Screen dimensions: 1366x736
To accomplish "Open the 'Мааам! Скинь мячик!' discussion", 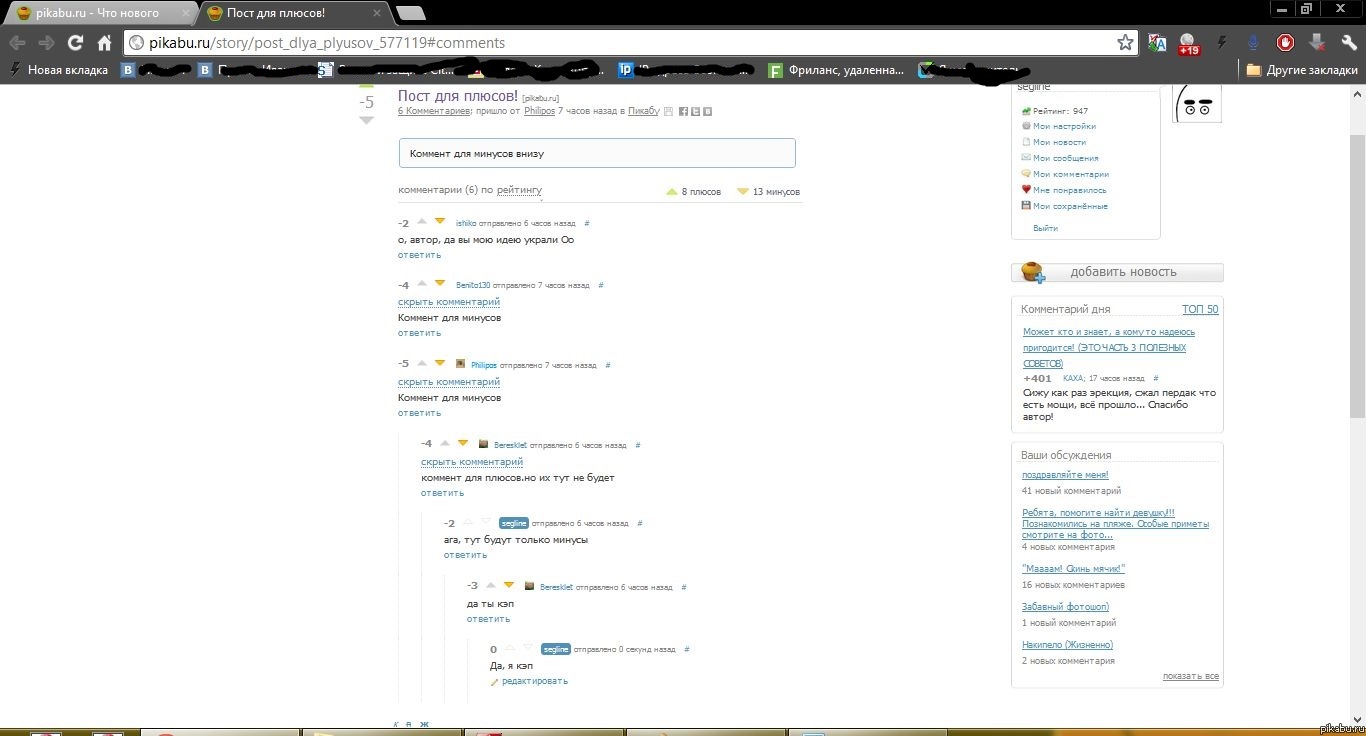I will [1074, 569].
